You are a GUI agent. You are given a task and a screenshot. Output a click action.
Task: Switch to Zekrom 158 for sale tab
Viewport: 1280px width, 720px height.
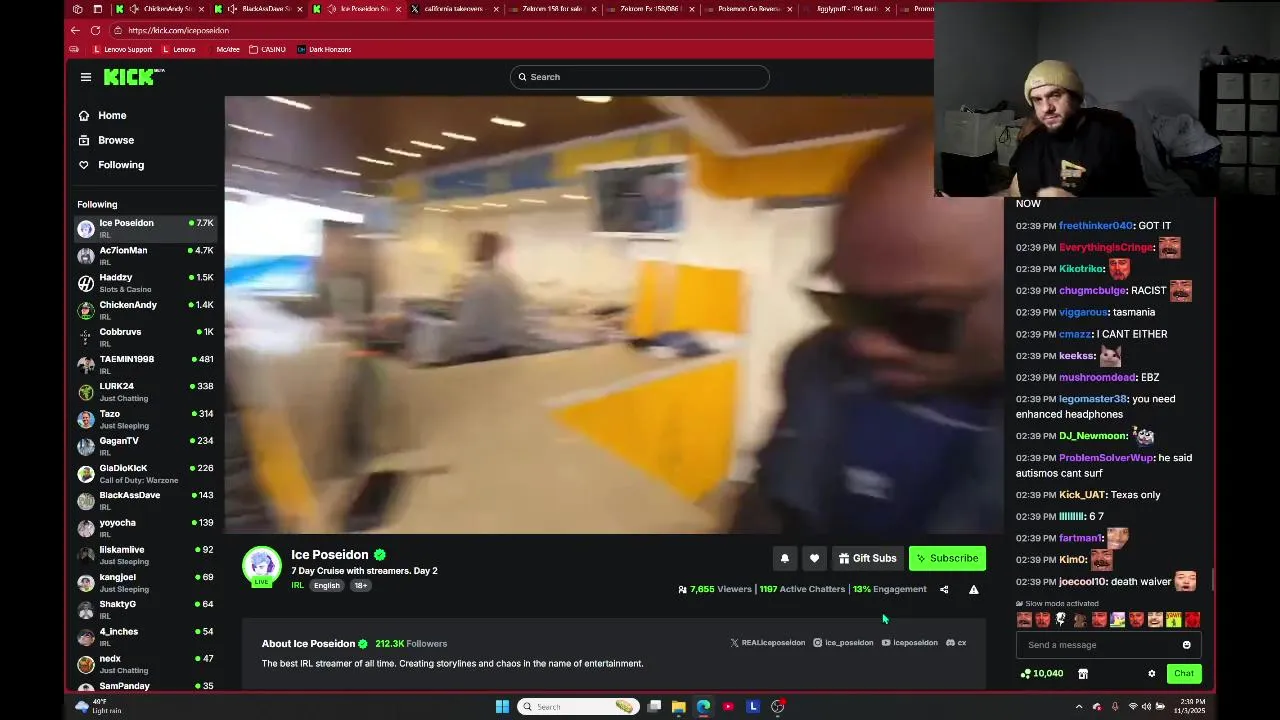tap(553, 9)
